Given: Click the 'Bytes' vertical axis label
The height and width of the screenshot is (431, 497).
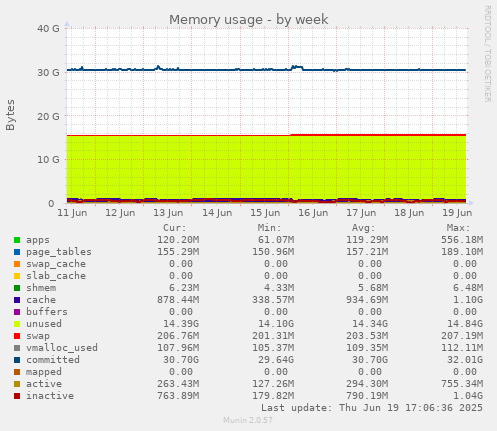Looking at the screenshot, I should (x=10, y=115).
